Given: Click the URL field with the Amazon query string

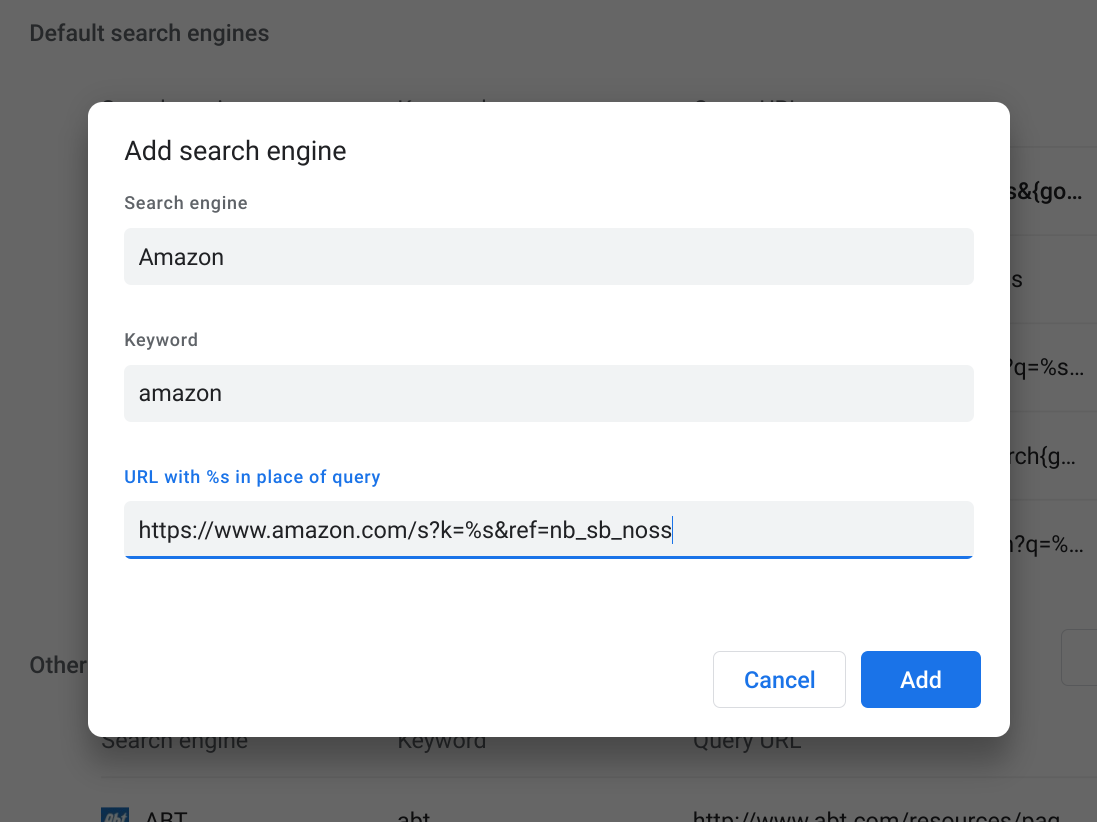Looking at the screenshot, I should pyautogui.click(x=549, y=528).
